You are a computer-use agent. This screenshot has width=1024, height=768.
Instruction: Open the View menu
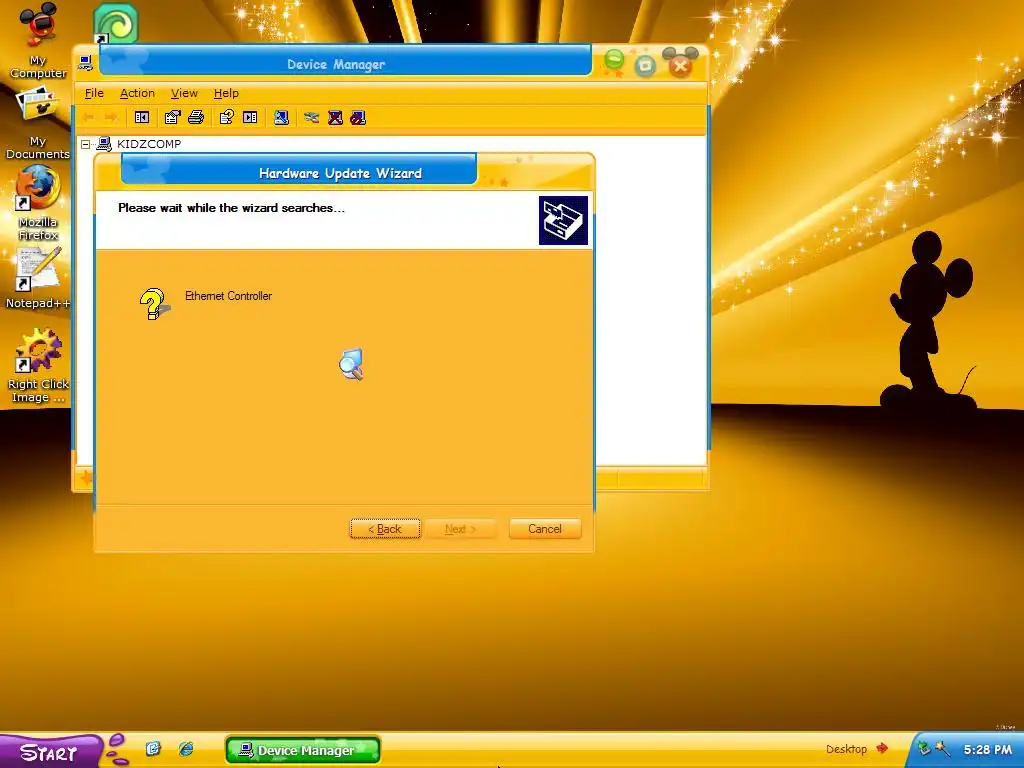[184, 93]
